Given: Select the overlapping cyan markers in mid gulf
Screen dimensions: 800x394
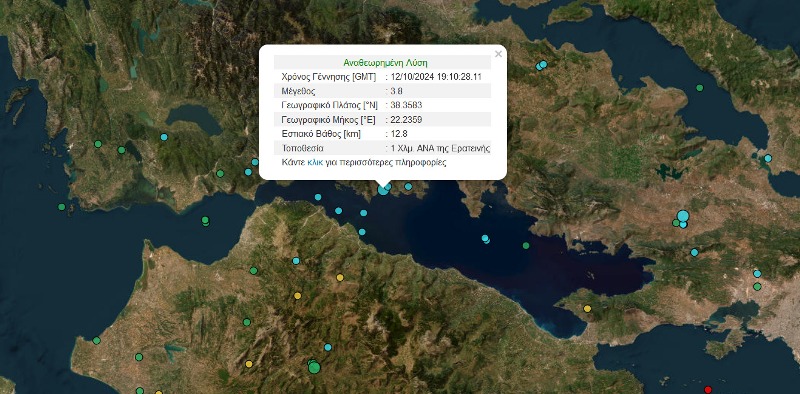Looking at the screenshot, I should click(x=485, y=238).
